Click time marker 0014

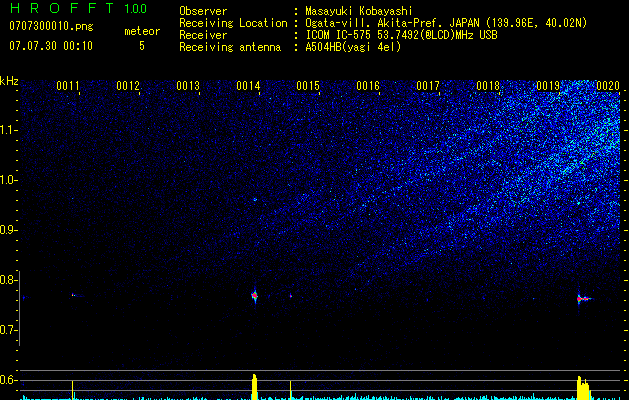click(248, 86)
